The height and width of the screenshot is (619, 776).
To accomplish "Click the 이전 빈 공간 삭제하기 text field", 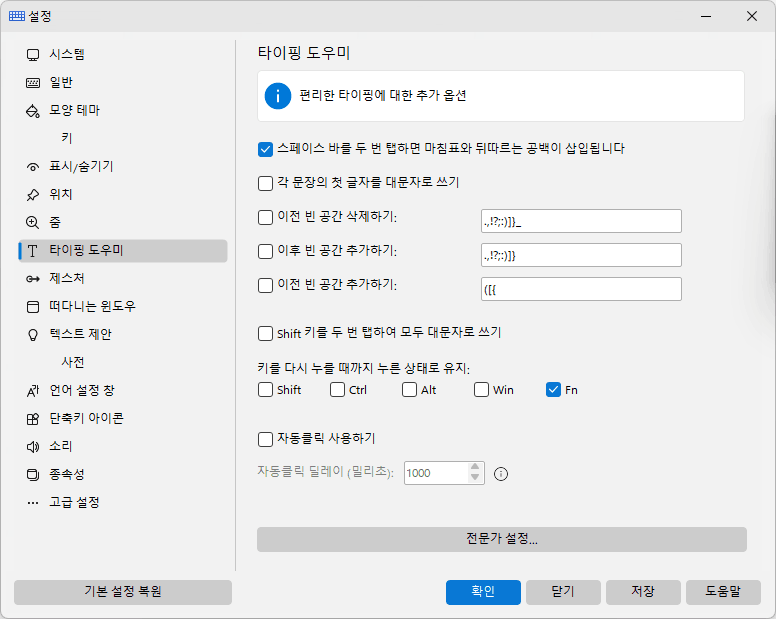I will (x=581, y=221).
